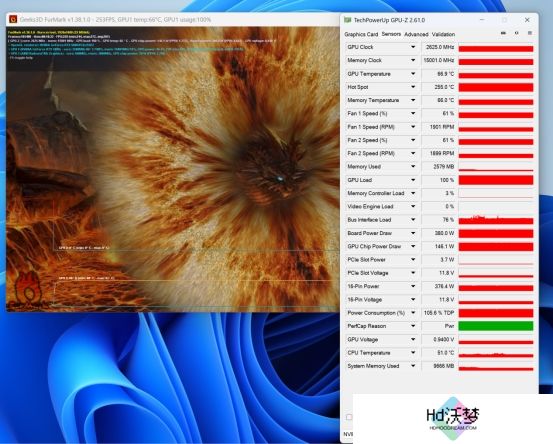Click the GPU-Z screenshot camera icon
Image resolution: width=553 pixels, height=444 pixels.
point(503,33)
